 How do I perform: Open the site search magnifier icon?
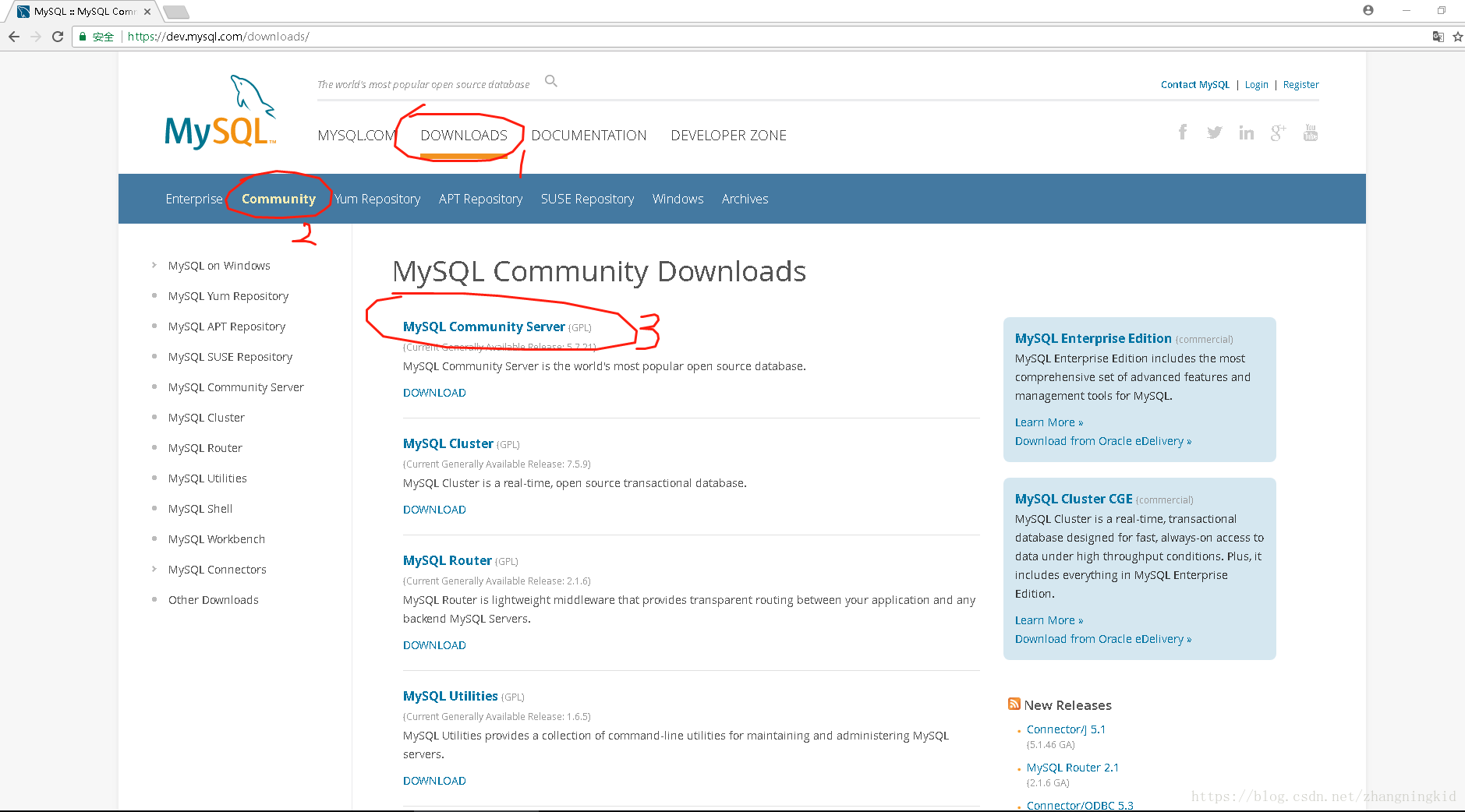551,81
